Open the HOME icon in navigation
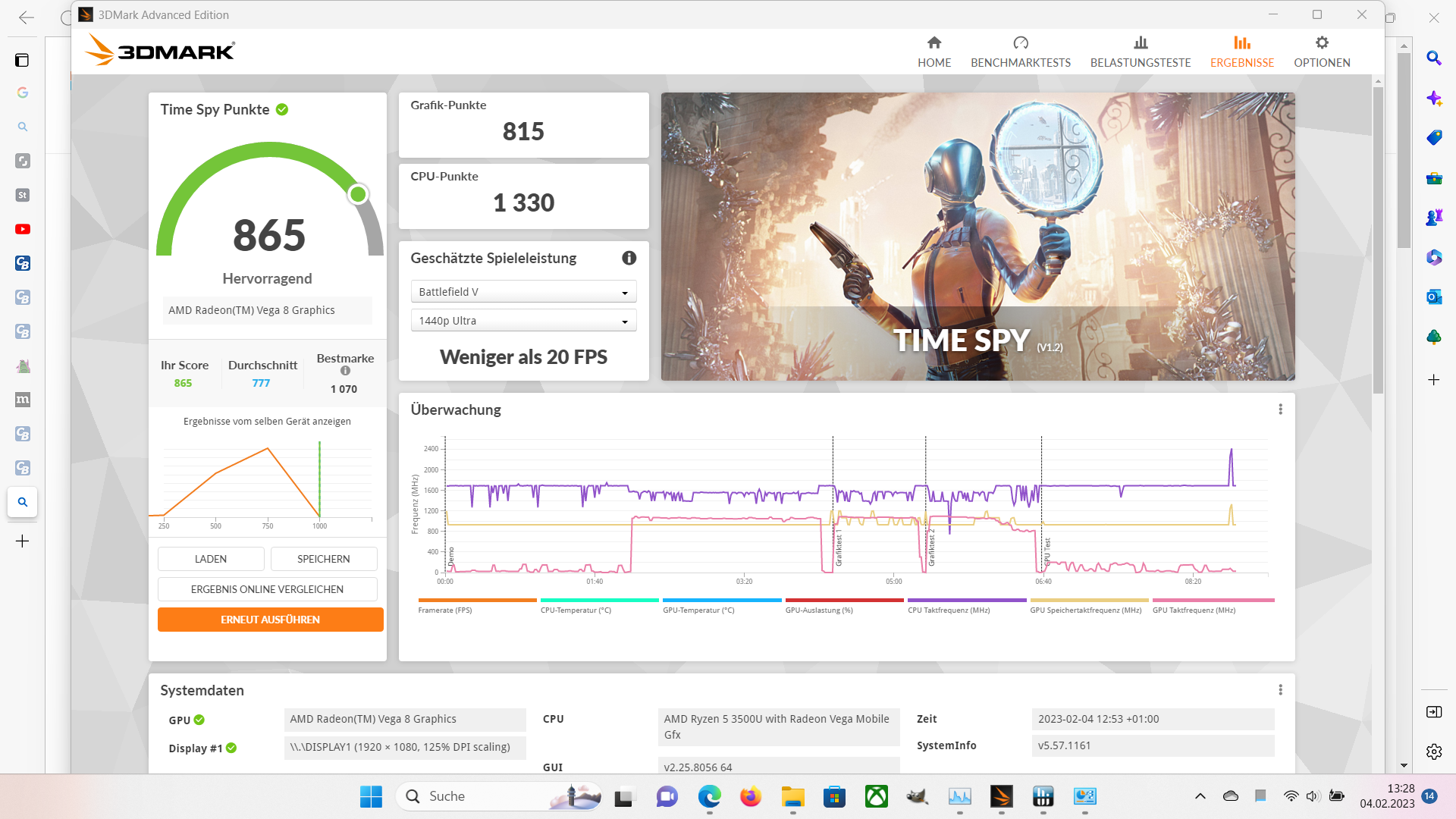 [934, 43]
